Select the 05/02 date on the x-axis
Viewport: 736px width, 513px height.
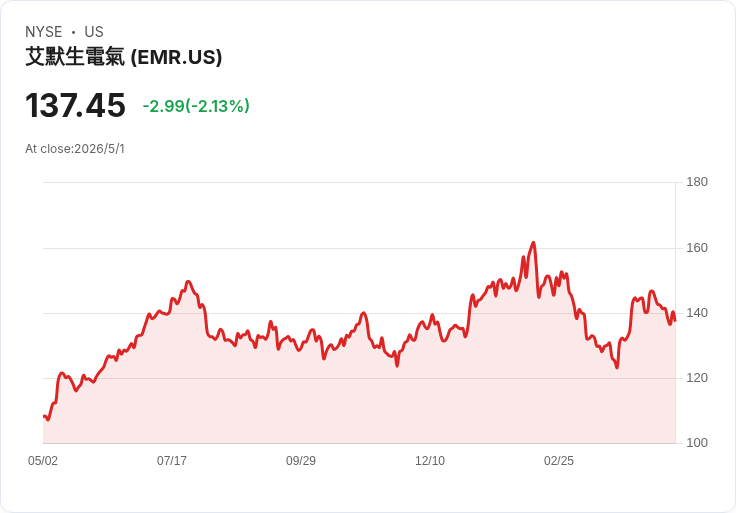(x=43, y=461)
